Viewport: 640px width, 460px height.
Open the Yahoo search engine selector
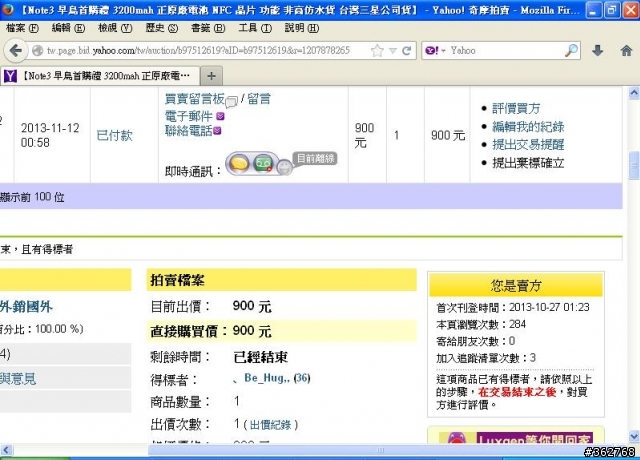[x=435, y=51]
